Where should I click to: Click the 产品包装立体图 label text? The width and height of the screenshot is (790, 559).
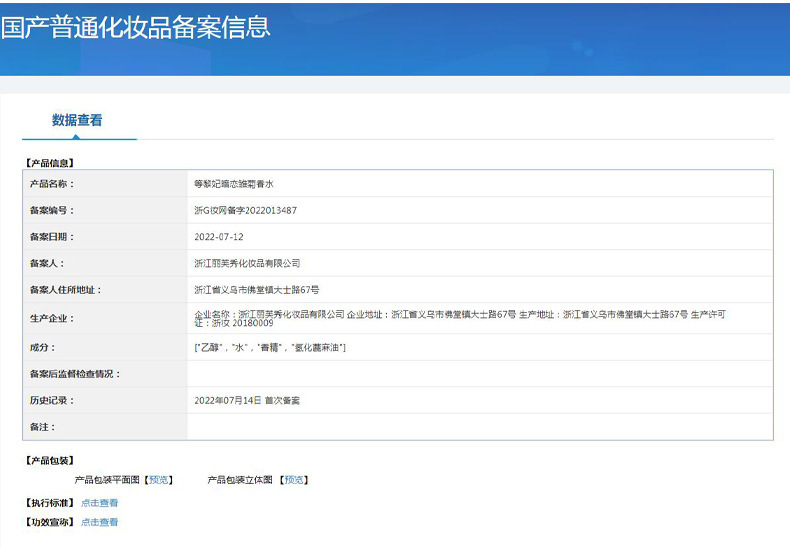[240, 480]
